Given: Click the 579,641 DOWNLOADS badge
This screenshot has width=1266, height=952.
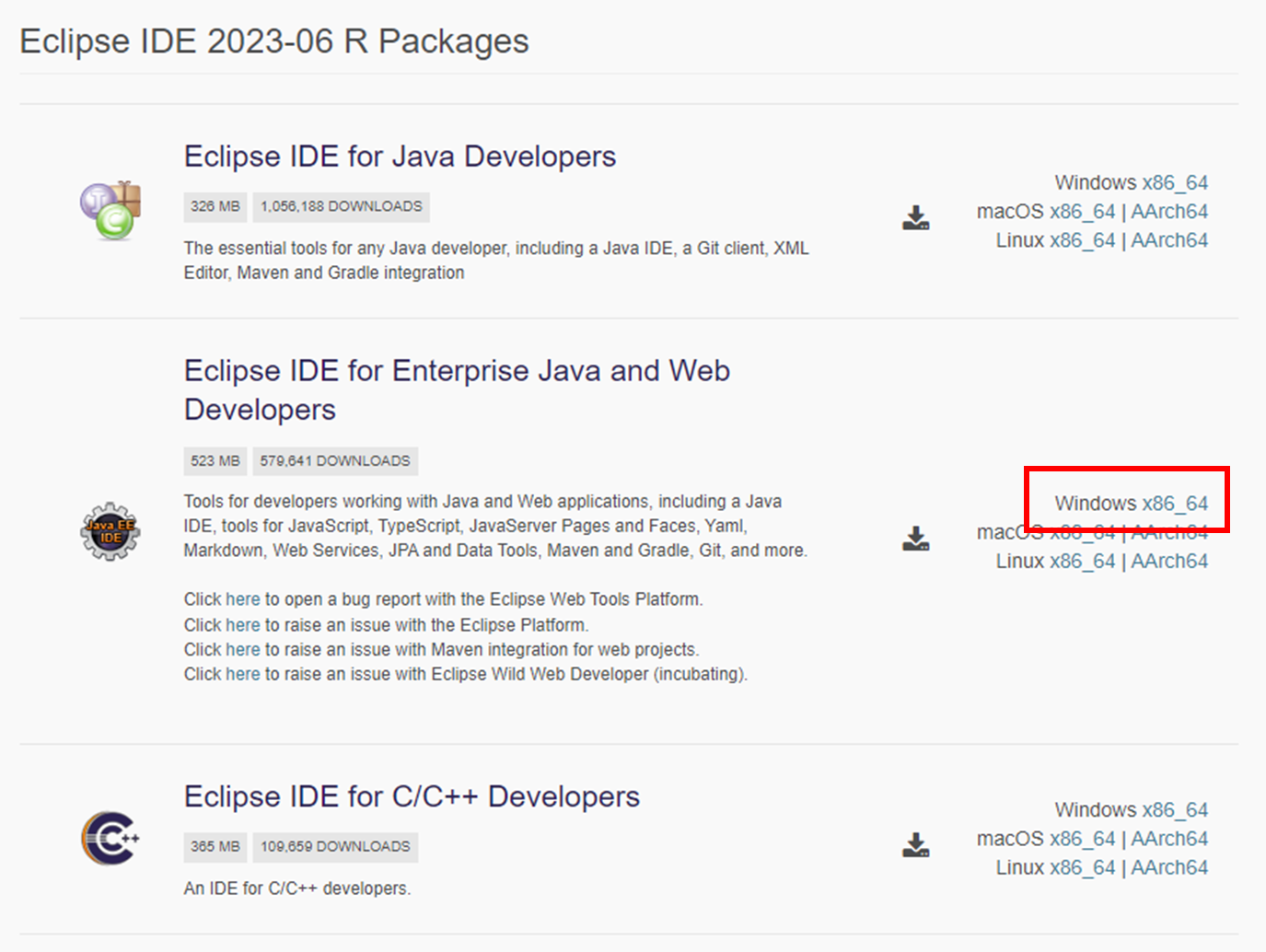Looking at the screenshot, I should pos(335,460).
